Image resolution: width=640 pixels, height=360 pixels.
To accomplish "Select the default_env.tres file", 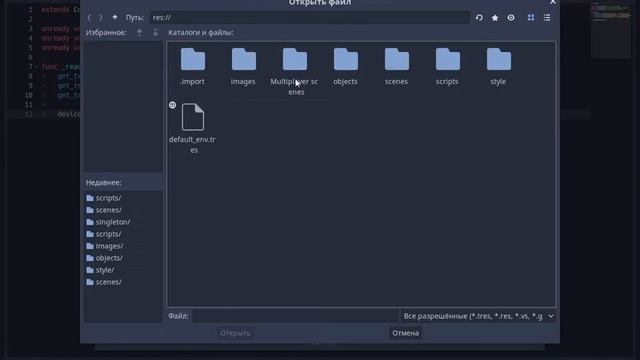I will coord(193,128).
